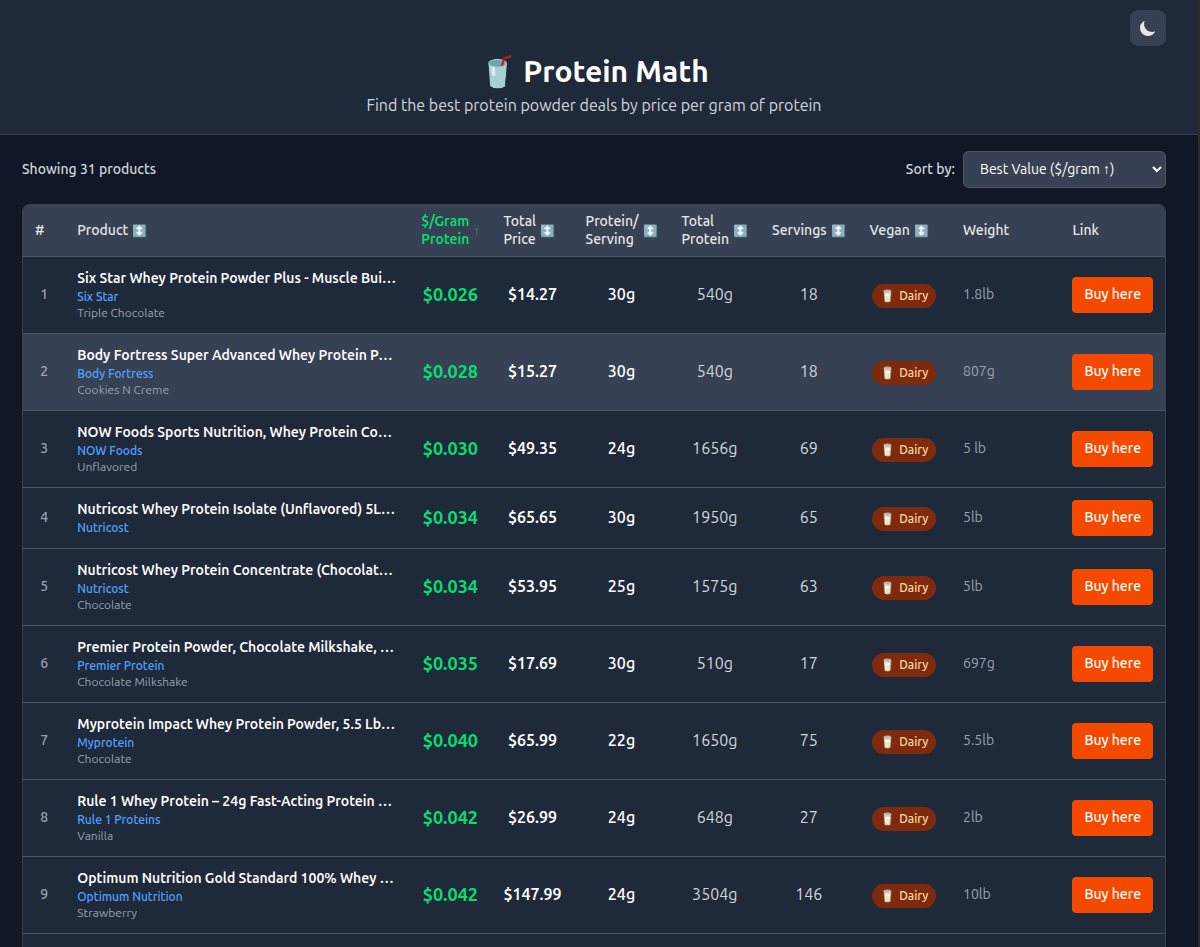Open the Body Fortress brand link
1200x947 pixels.
pyautogui.click(x=115, y=374)
